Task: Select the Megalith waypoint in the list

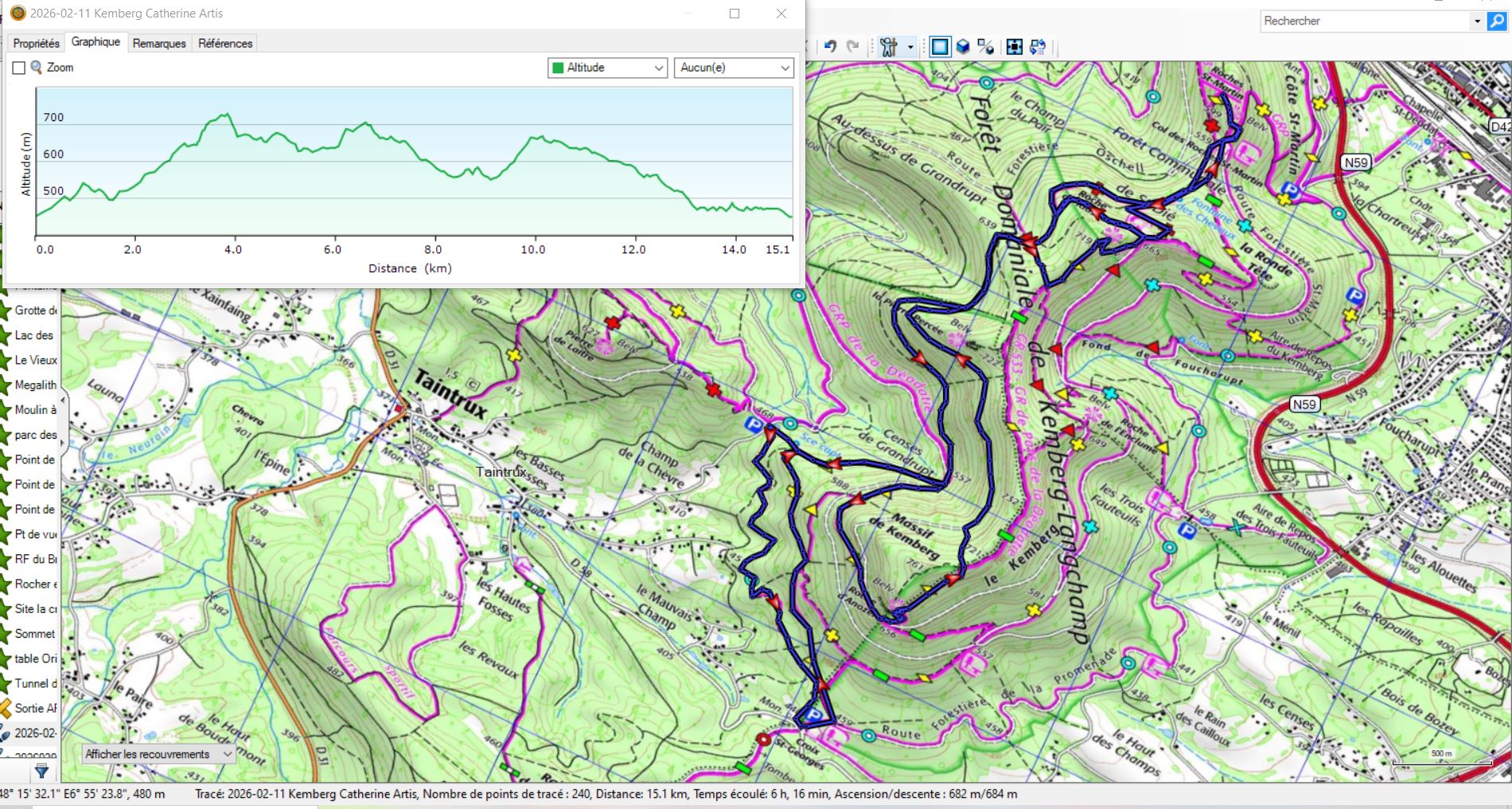Action: [35, 385]
